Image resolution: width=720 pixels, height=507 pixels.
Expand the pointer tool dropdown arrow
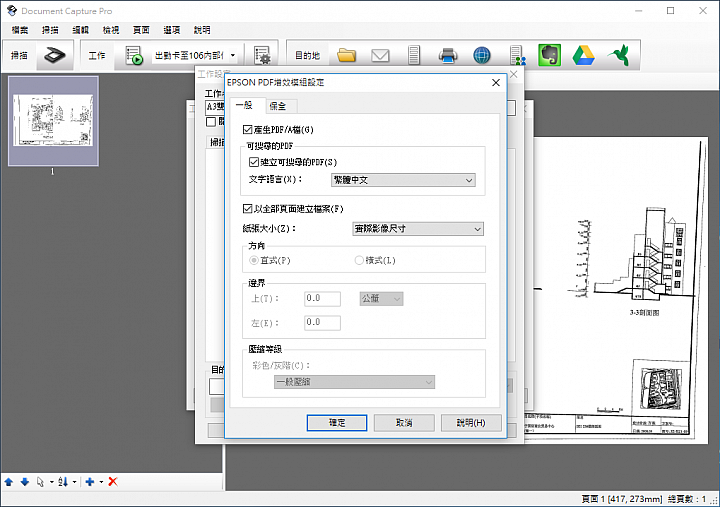(51, 482)
